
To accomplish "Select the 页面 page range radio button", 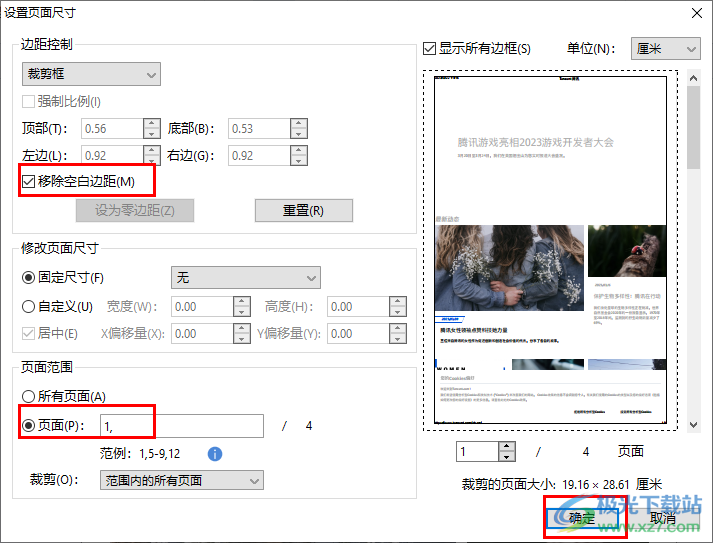I will tap(28, 426).
